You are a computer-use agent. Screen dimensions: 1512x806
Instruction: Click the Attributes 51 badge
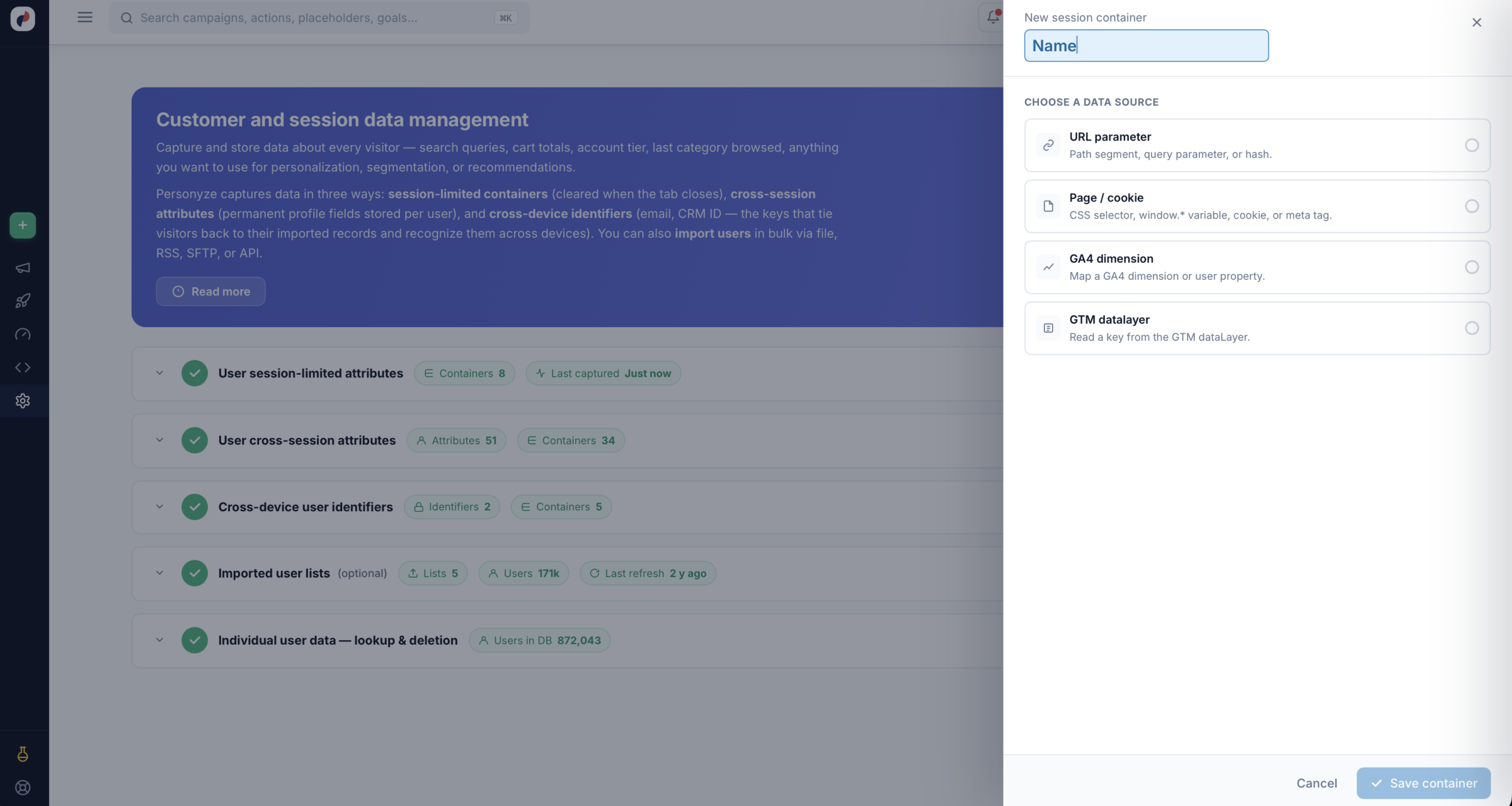(x=456, y=440)
